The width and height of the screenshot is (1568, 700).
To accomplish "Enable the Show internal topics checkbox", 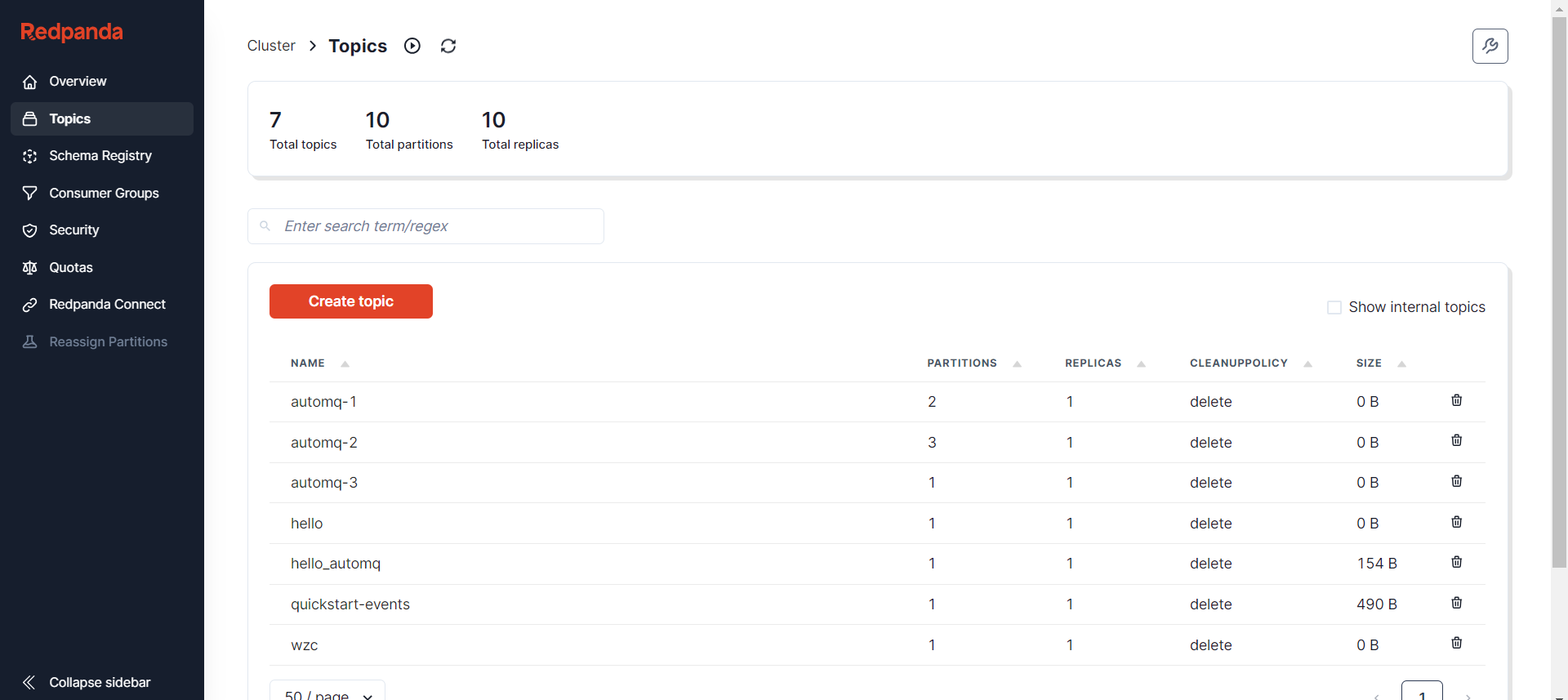I will tap(1334, 308).
